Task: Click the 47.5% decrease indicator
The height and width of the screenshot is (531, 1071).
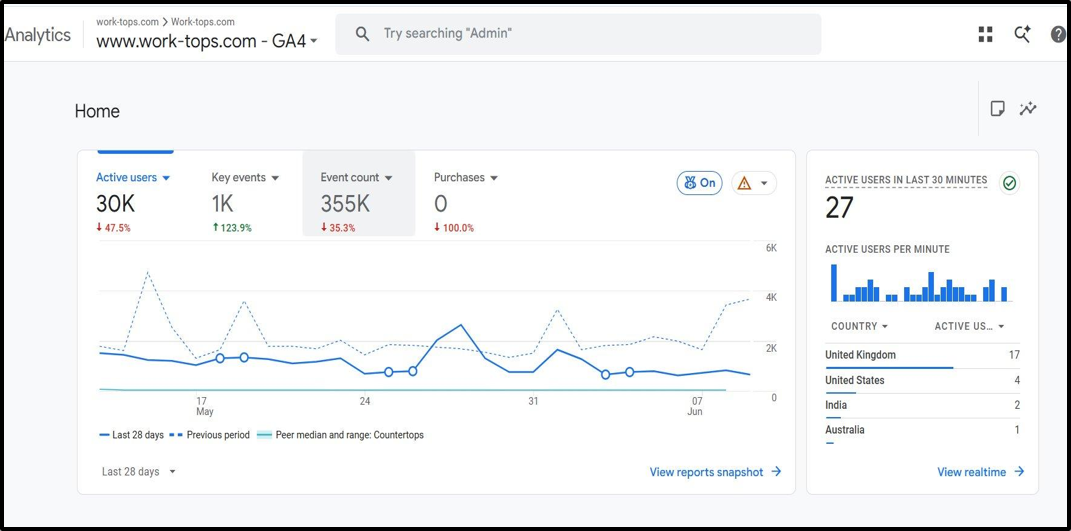Action: tap(113, 228)
